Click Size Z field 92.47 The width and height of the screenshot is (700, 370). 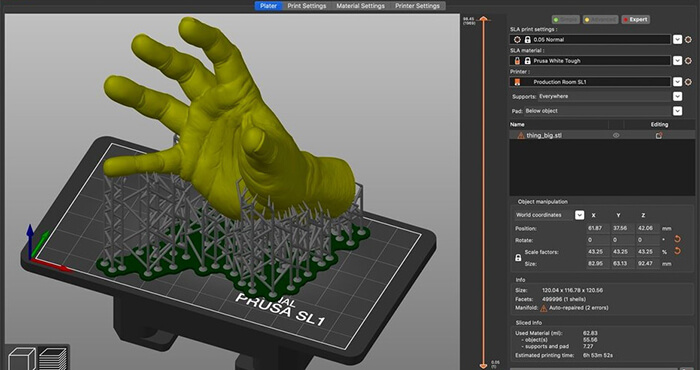tap(648, 264)
